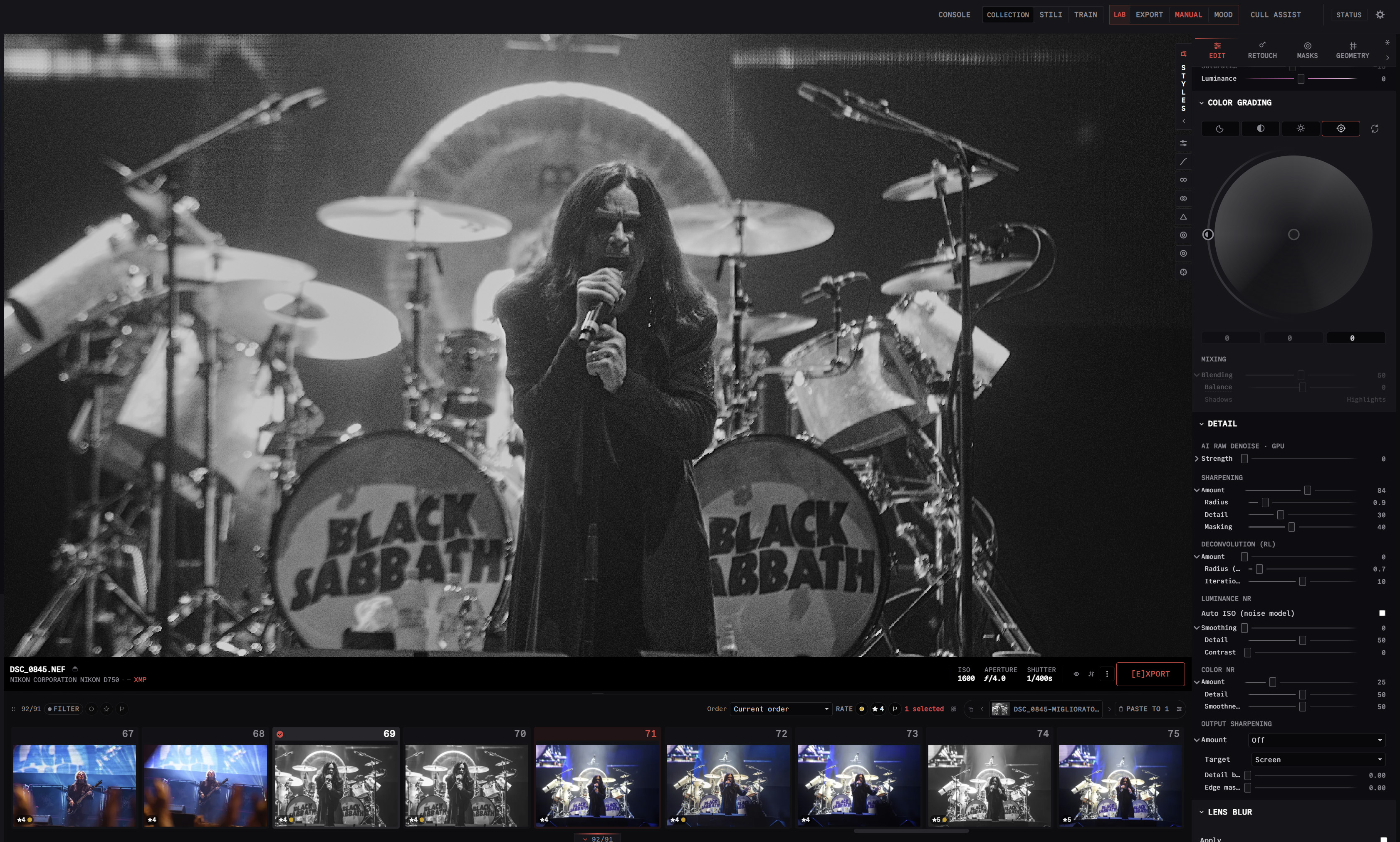
Task: Click the center point of the color wheel
Action: coord(1293,235)
